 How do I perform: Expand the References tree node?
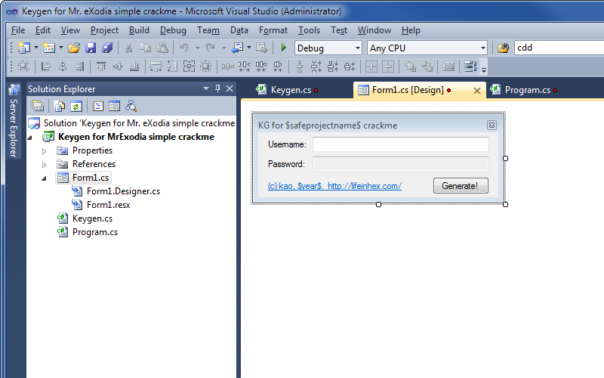coord(44,165)
